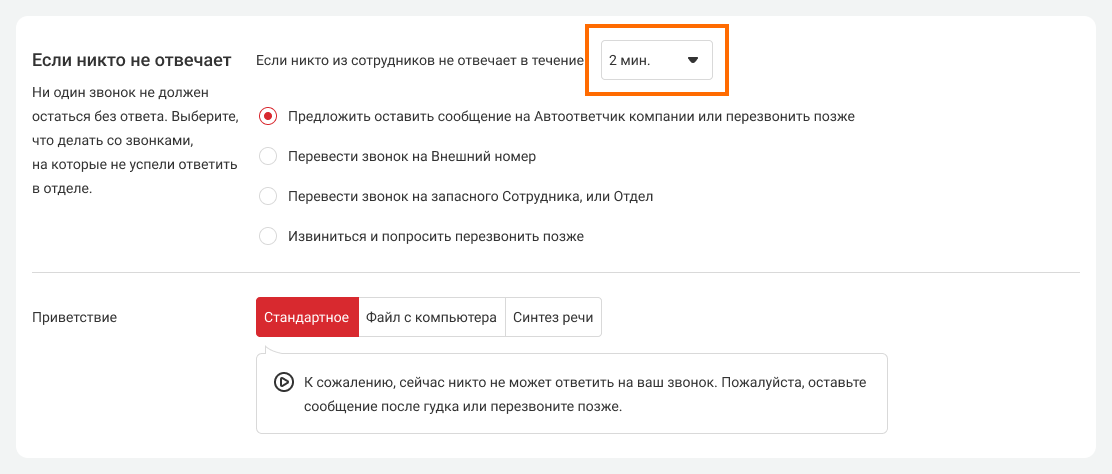The height and width of the screenshot is (474, 1112).
Task: Switch to the "Синтез речи" tab
Action: tap(553, 318)
